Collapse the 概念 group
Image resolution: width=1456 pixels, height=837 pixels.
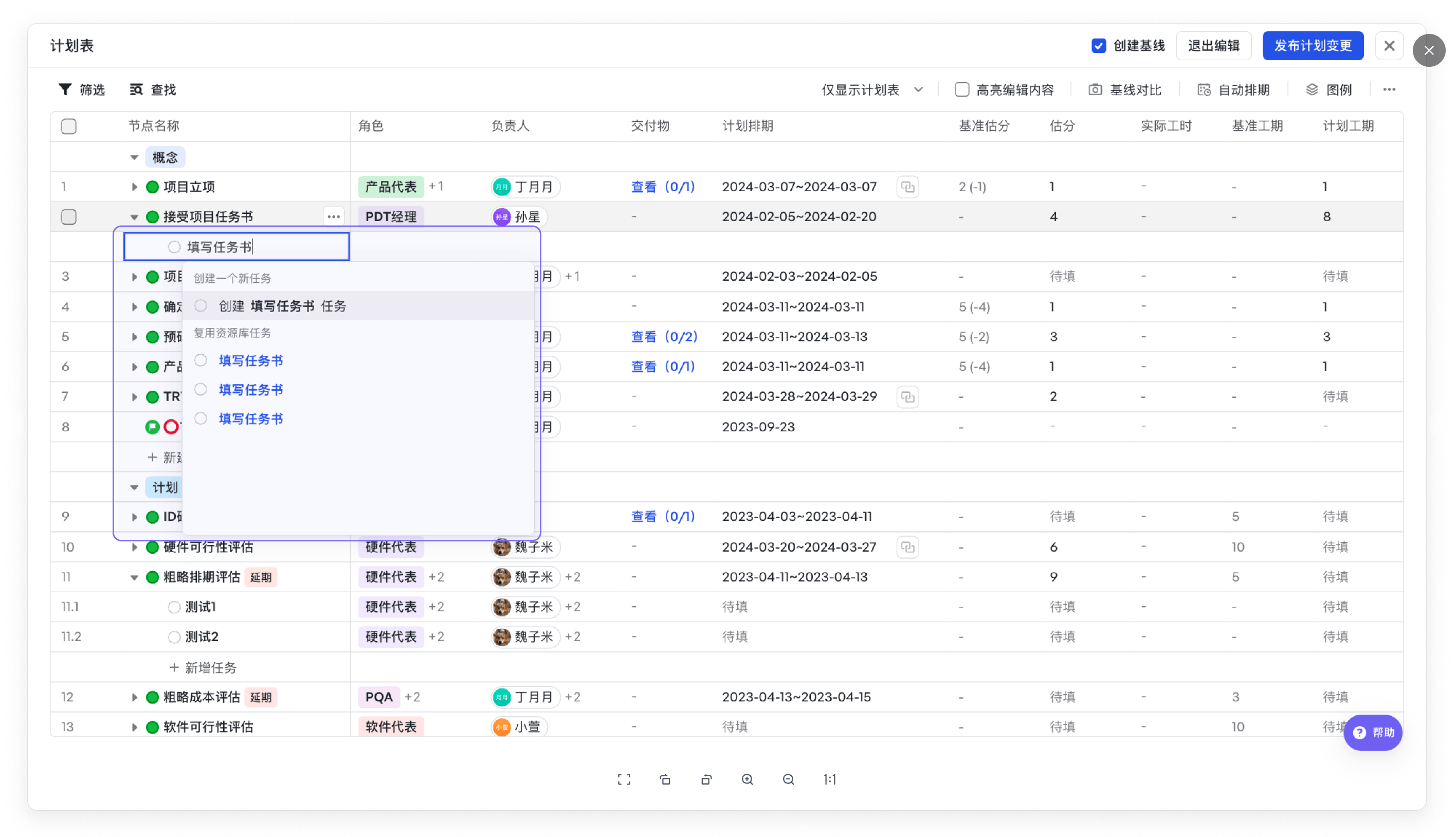(134, 157)
